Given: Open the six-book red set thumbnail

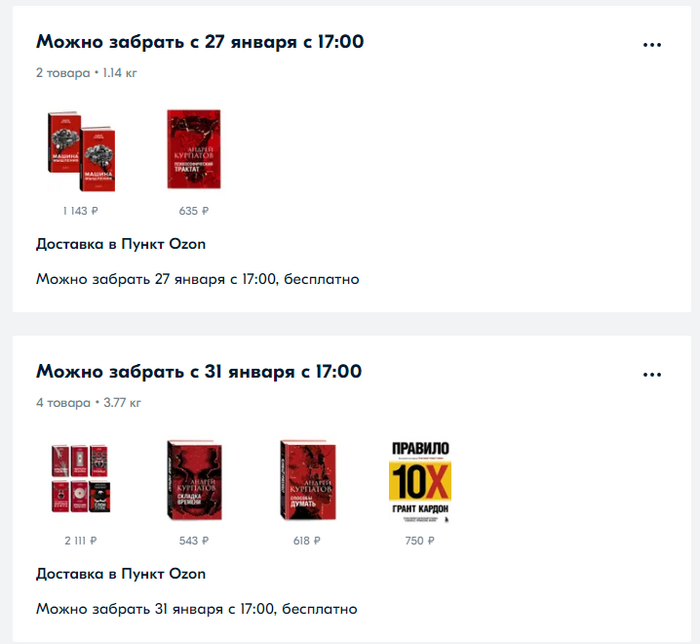Looking at the screenshot, I should (81, 478).
